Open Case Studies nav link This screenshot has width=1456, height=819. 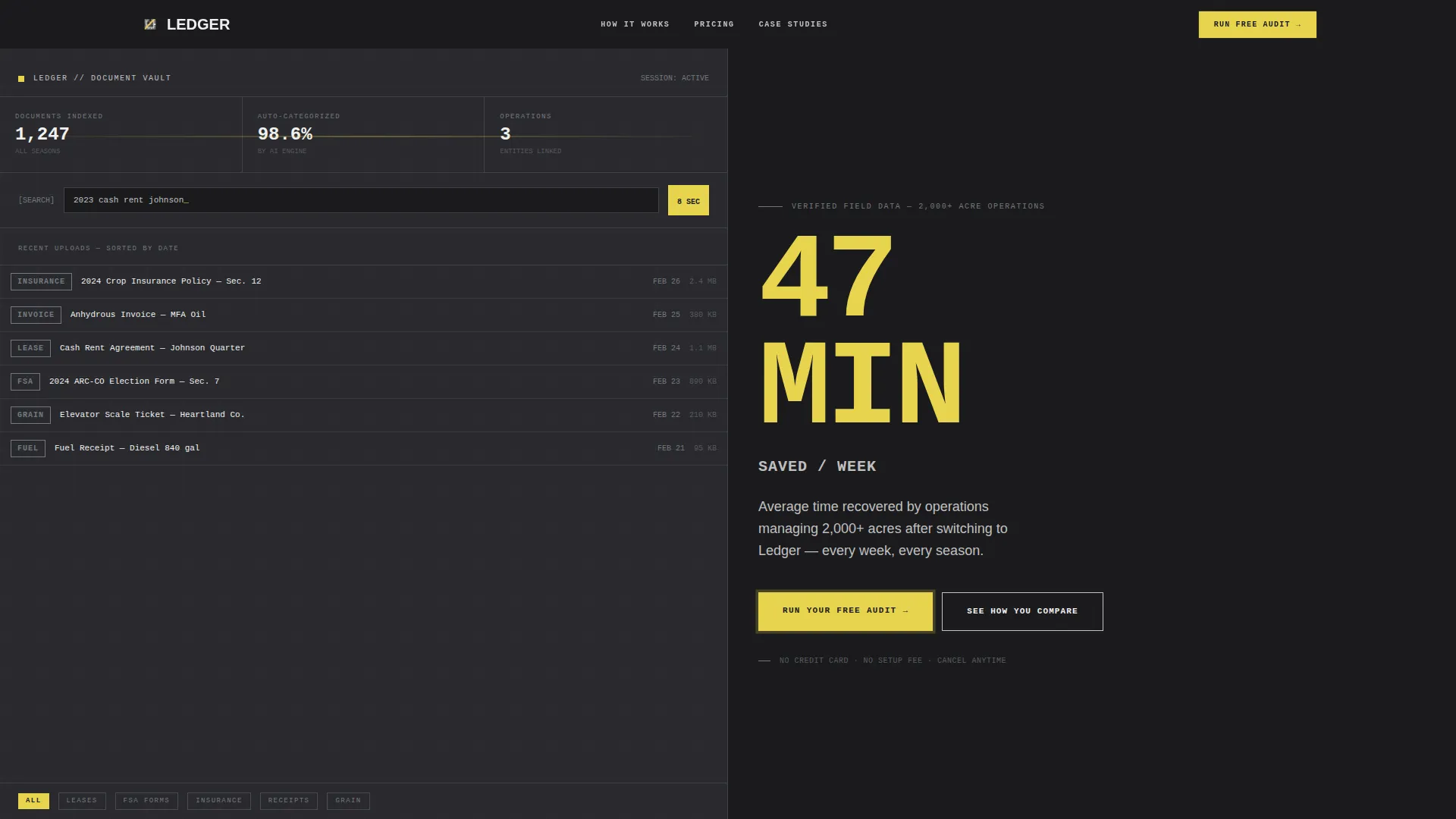tap(792, 24)
